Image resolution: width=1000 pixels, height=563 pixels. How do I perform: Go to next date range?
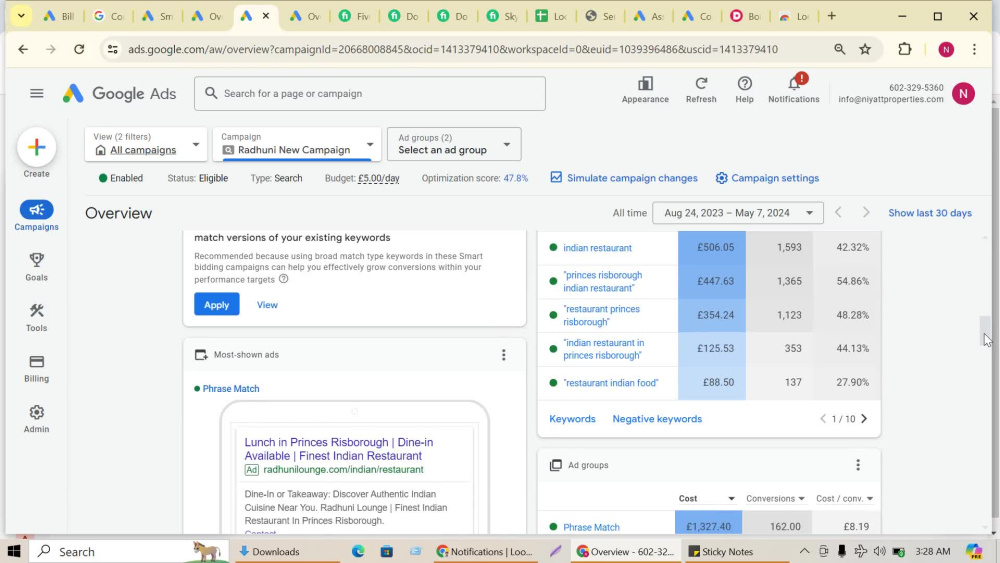[x=865, y=213]
